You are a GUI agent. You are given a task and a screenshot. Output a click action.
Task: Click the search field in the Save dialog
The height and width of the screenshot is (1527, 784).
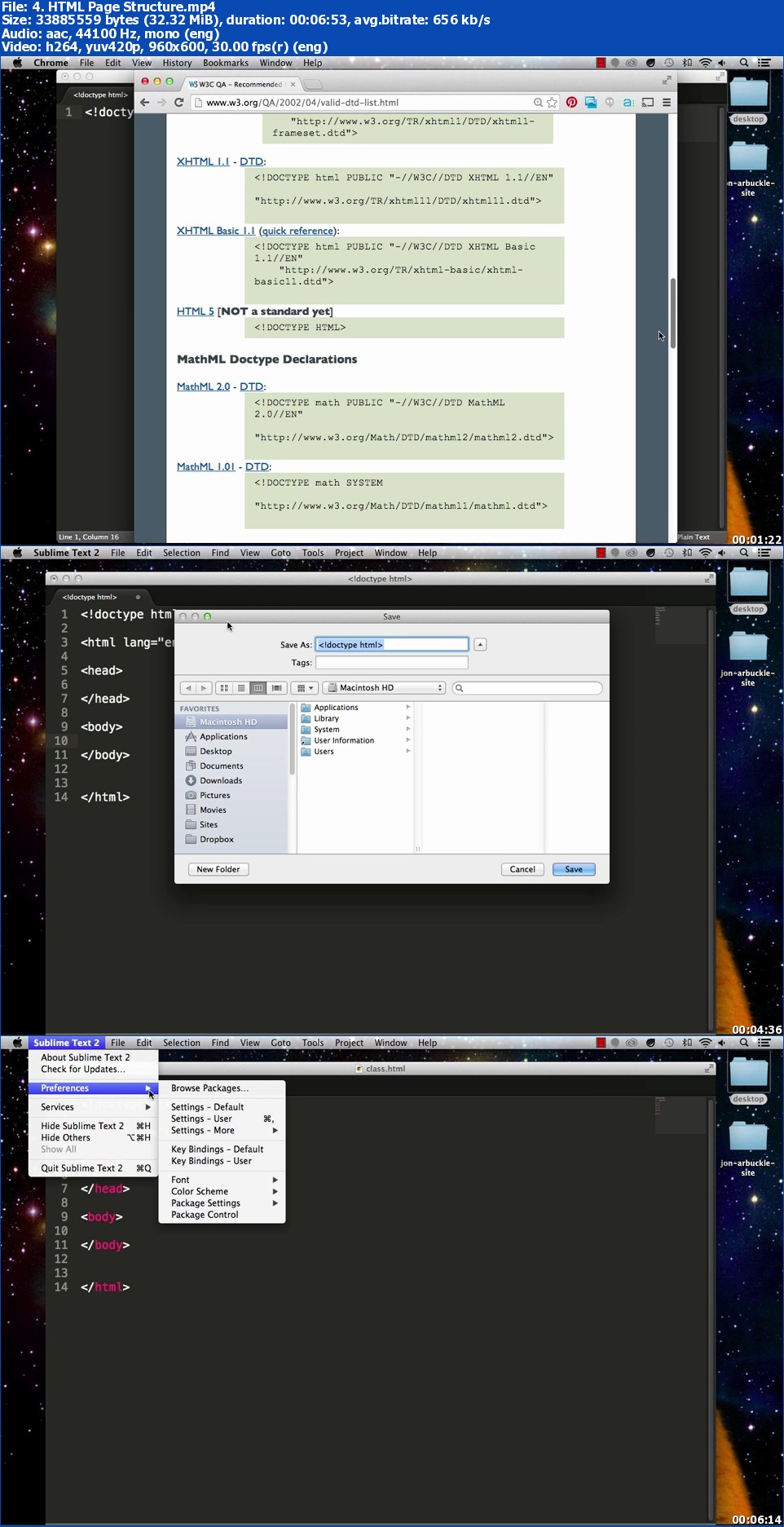527,688
